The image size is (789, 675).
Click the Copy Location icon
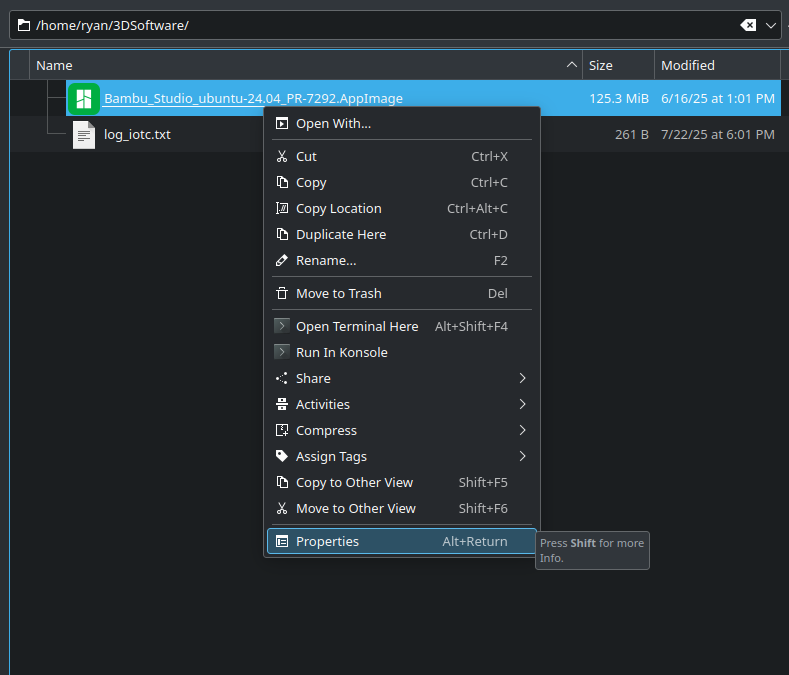[x=282, y=208]
